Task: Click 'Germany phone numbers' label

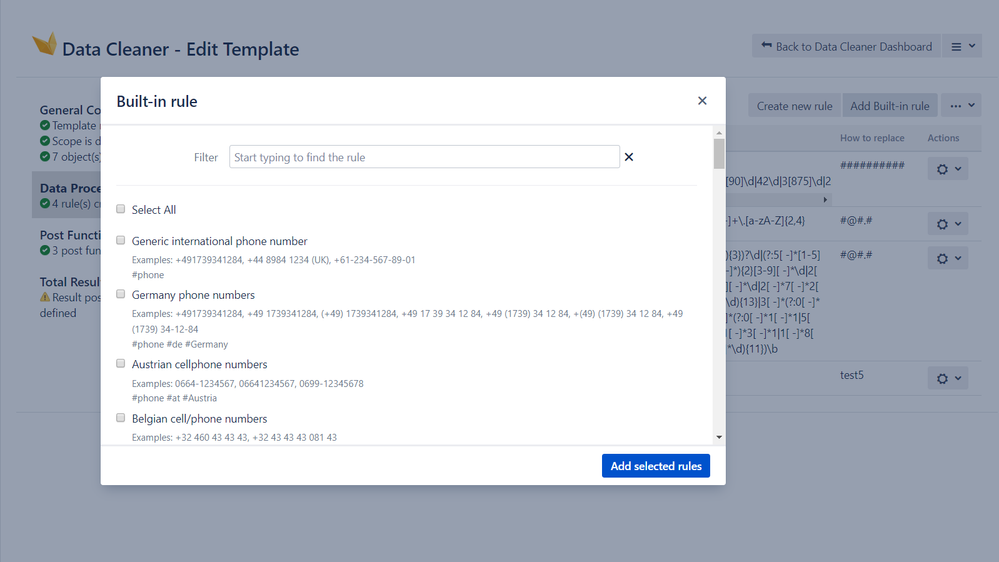Action: (x=193, y=294)
